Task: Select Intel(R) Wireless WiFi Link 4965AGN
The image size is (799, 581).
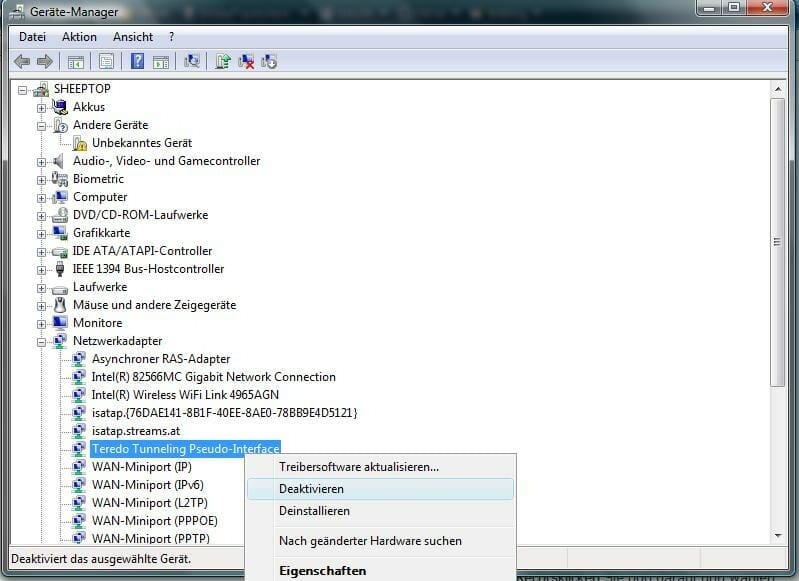Action: (x=185, y=395)
